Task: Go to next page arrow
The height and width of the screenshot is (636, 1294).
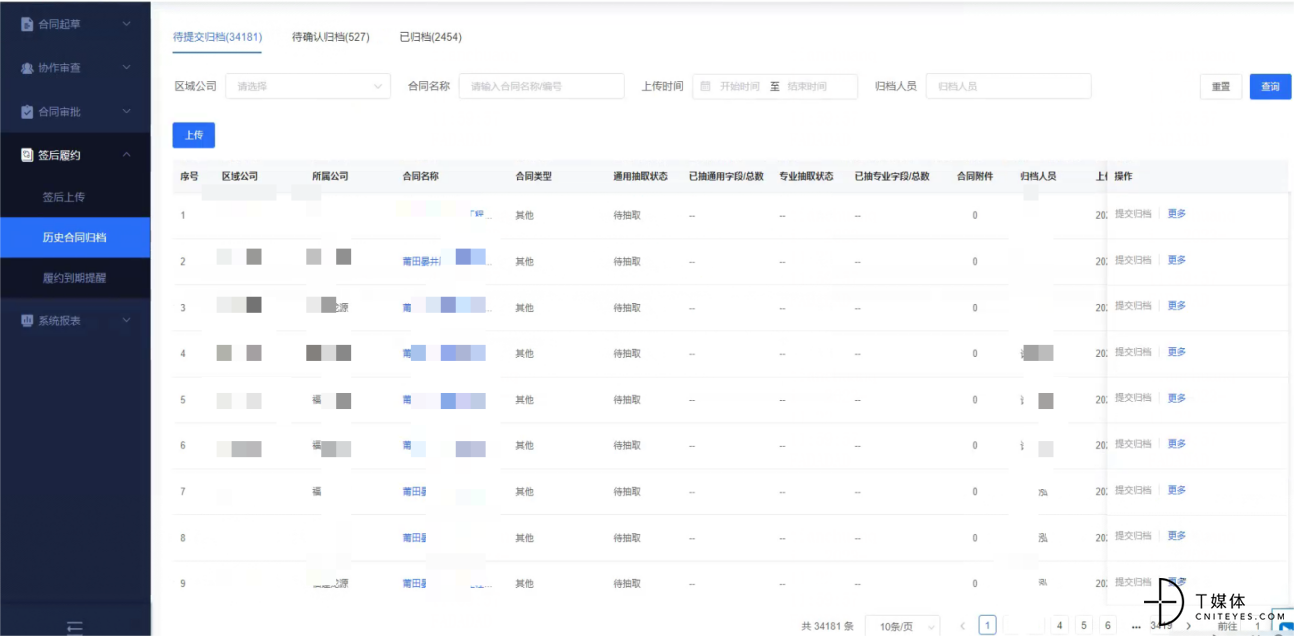Action: tap(1188, 626)
